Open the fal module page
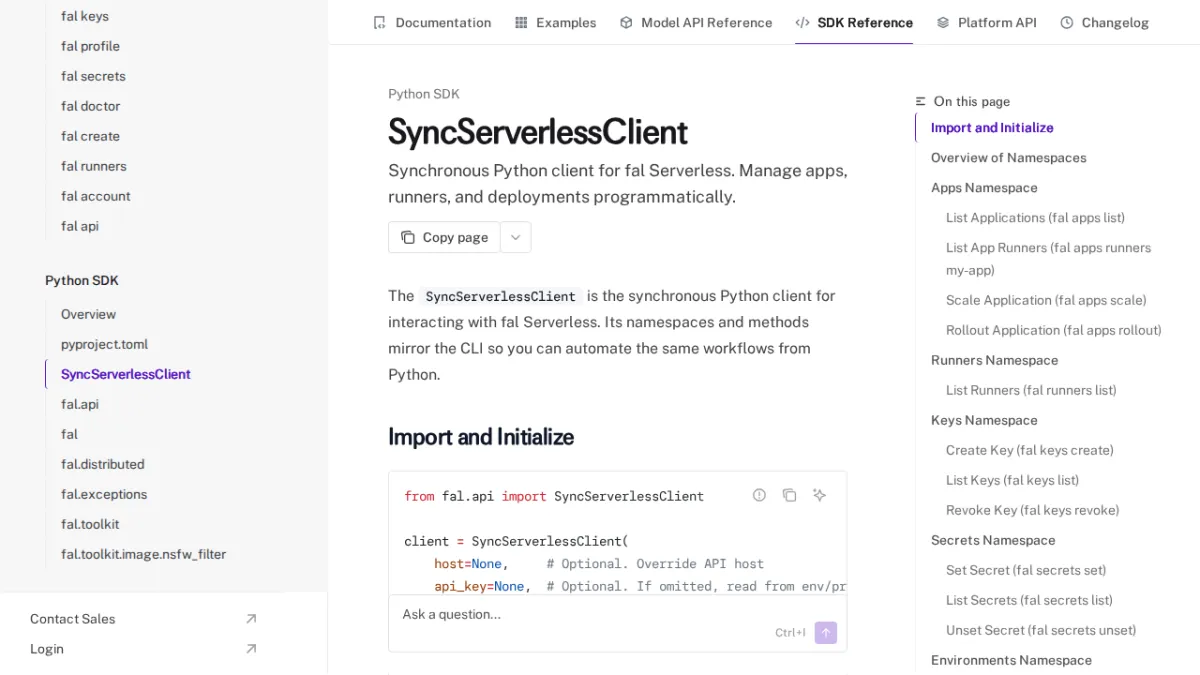Image resolution: width=1200 pixels, height=675 pixels. [69, 434]
